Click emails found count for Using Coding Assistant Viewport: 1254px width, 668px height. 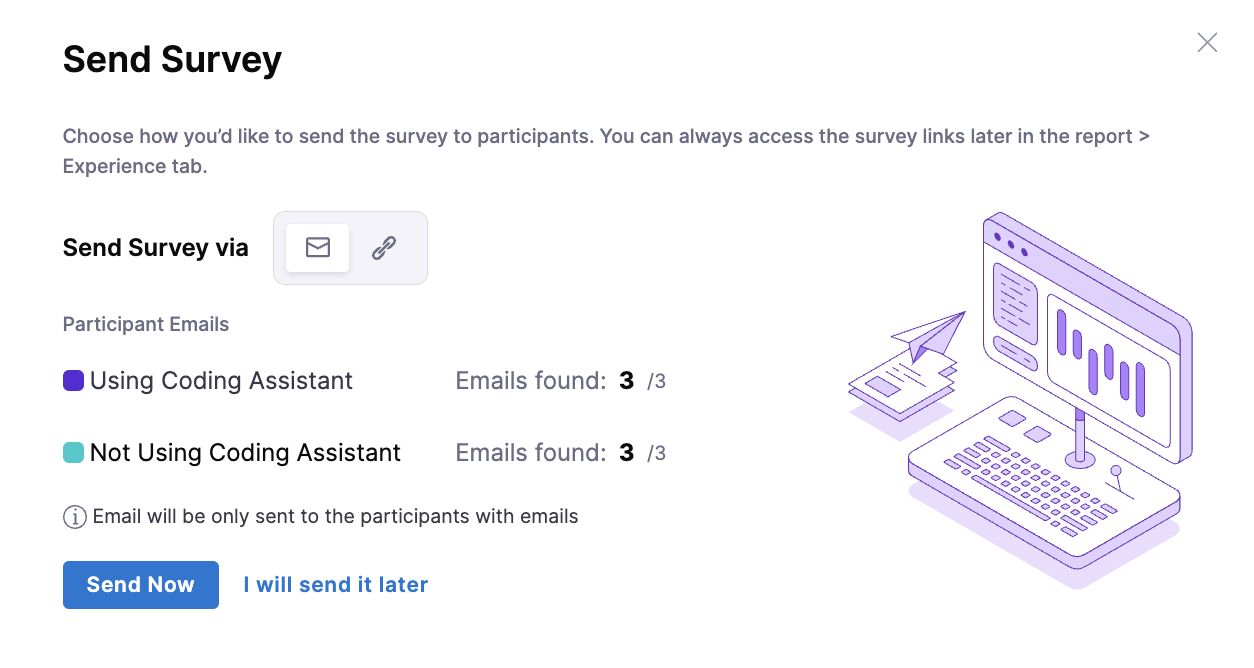pos(627,381)
